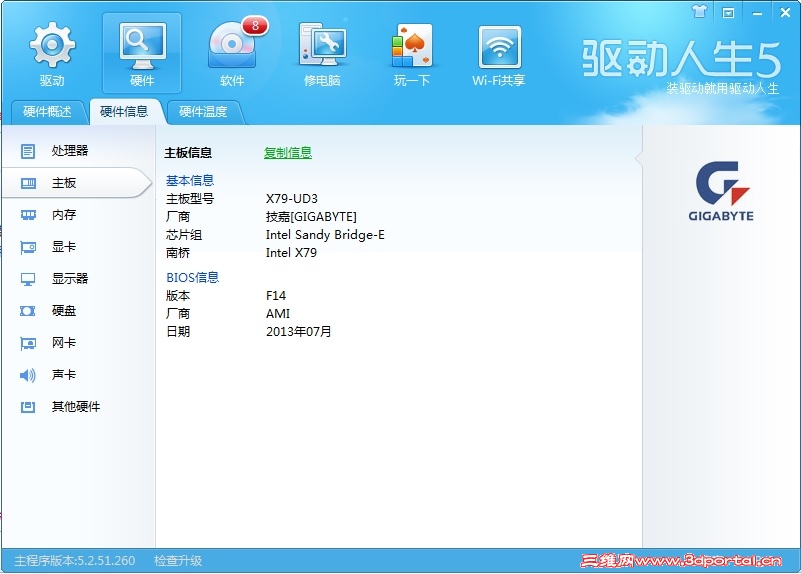Click the shirt skin icon in title bar

tap(699, 12)
